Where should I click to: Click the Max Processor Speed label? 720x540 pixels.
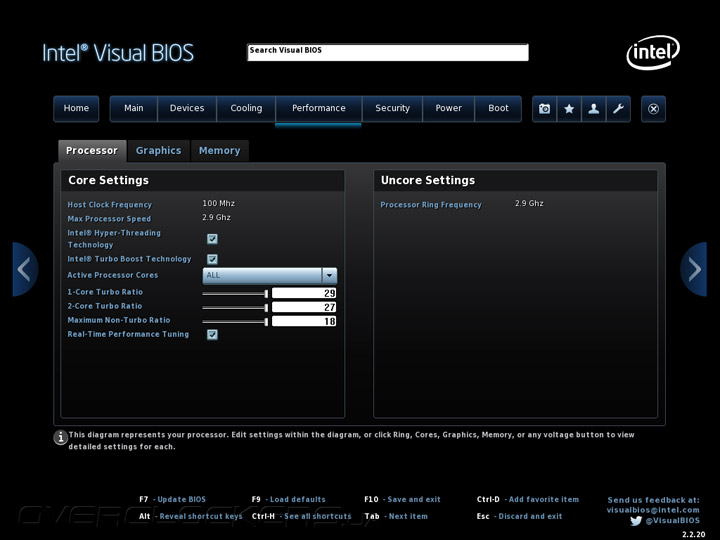[x=109, y=219]
